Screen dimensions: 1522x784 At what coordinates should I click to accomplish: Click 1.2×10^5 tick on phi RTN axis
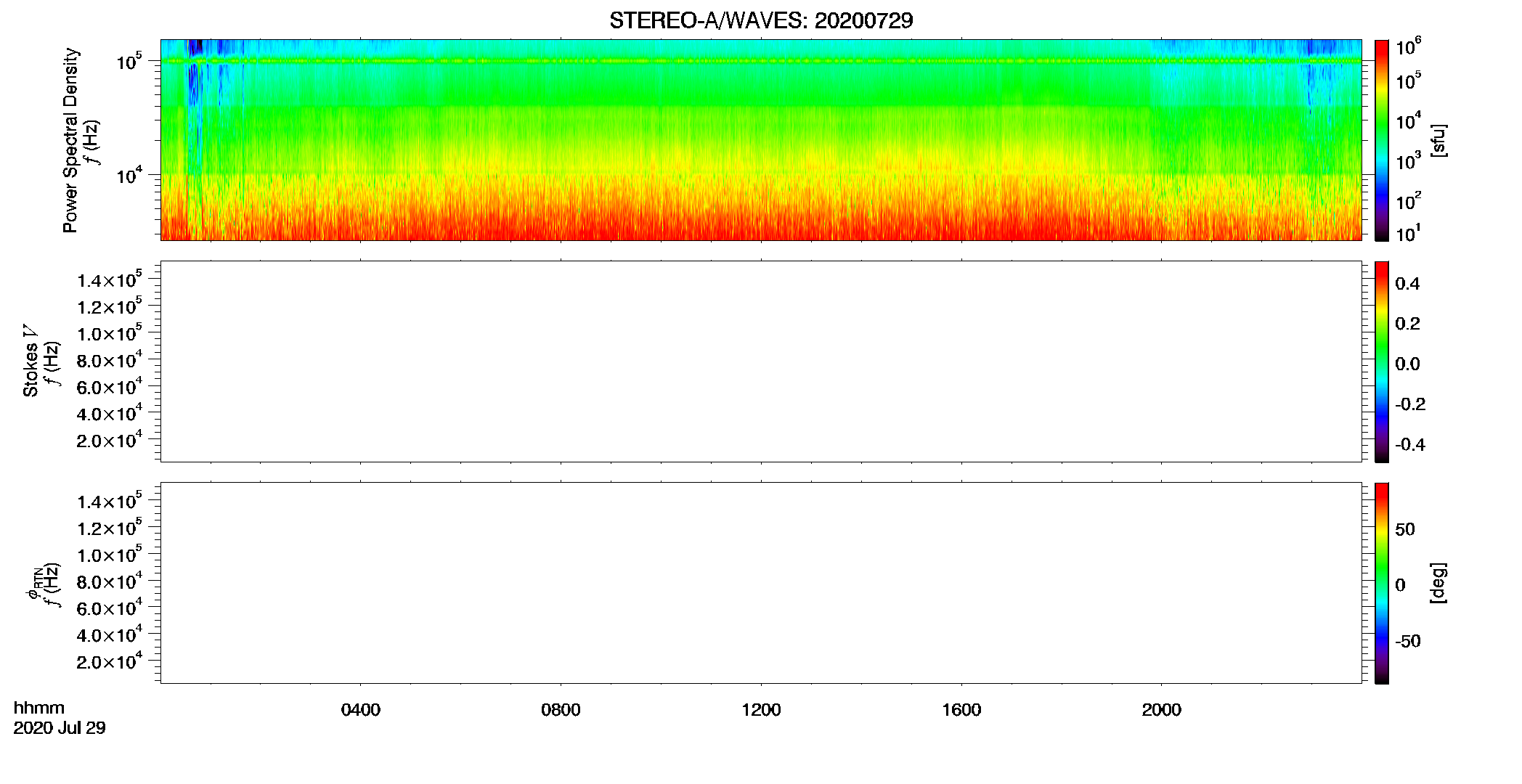110,528
